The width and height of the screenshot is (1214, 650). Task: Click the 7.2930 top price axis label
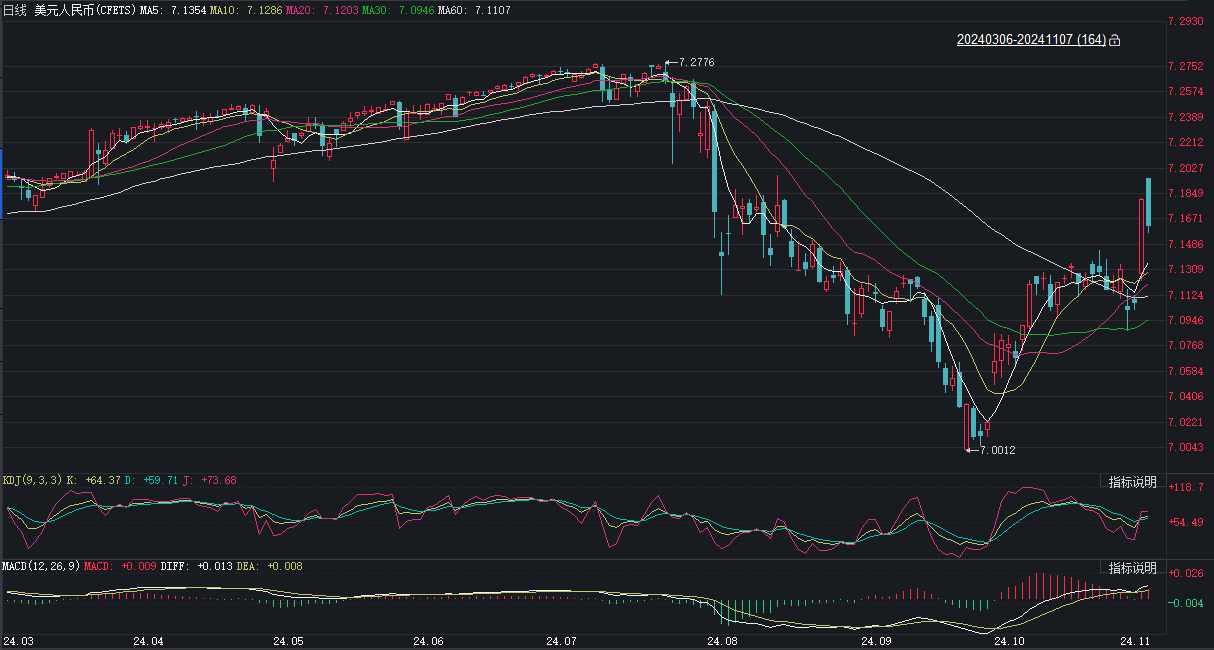coord(1184,21)
